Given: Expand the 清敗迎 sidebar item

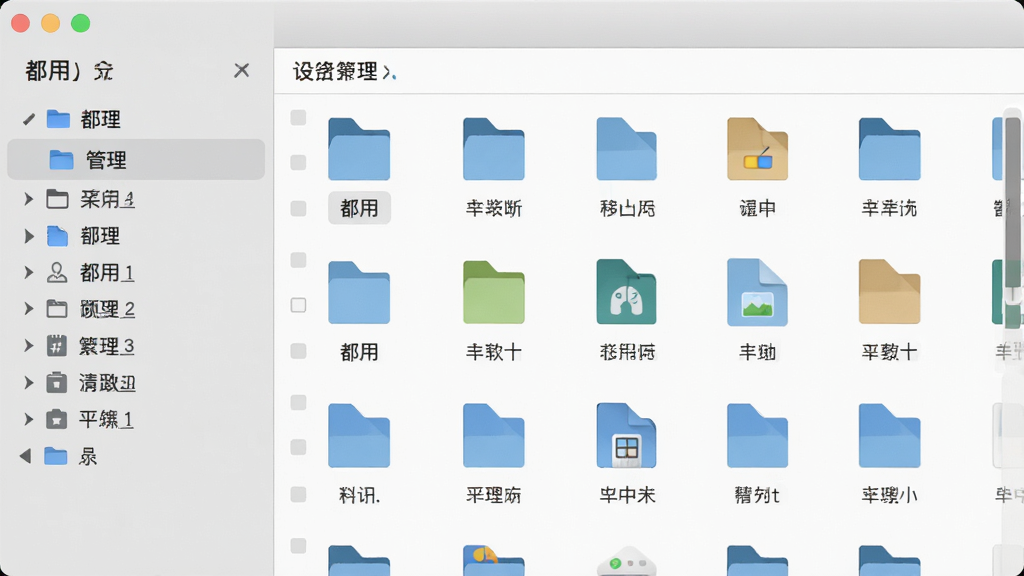Looking at the screenshot, I should click(x=29, y=382).
